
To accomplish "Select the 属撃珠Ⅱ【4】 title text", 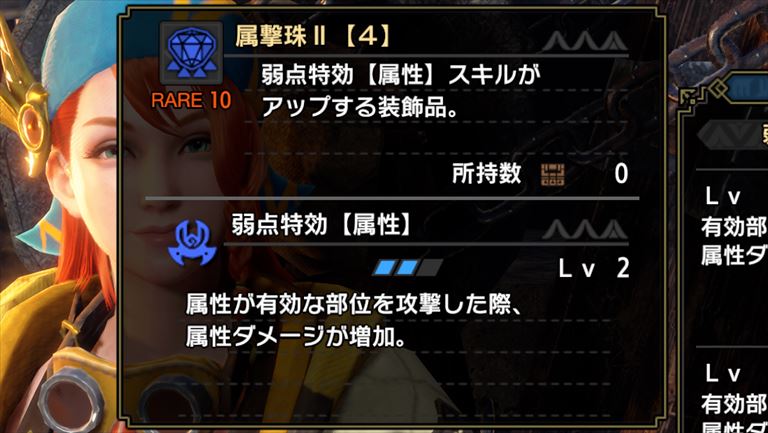I will [x=312, y=37].
